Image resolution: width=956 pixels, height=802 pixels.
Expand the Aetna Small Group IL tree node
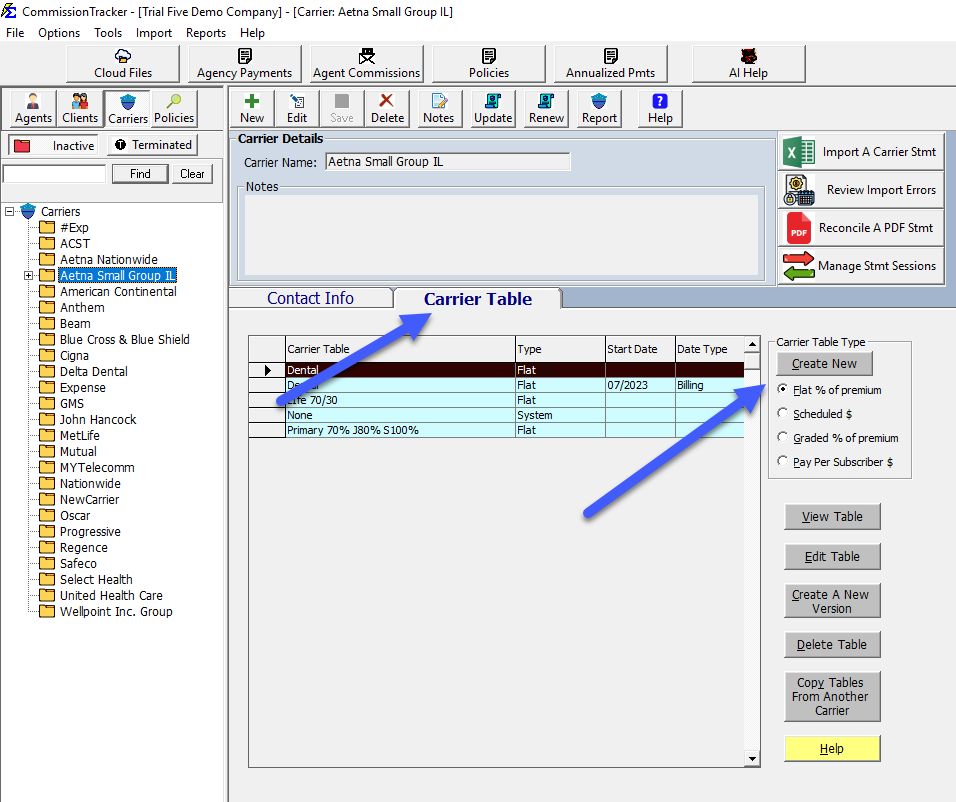coord(28,275)
